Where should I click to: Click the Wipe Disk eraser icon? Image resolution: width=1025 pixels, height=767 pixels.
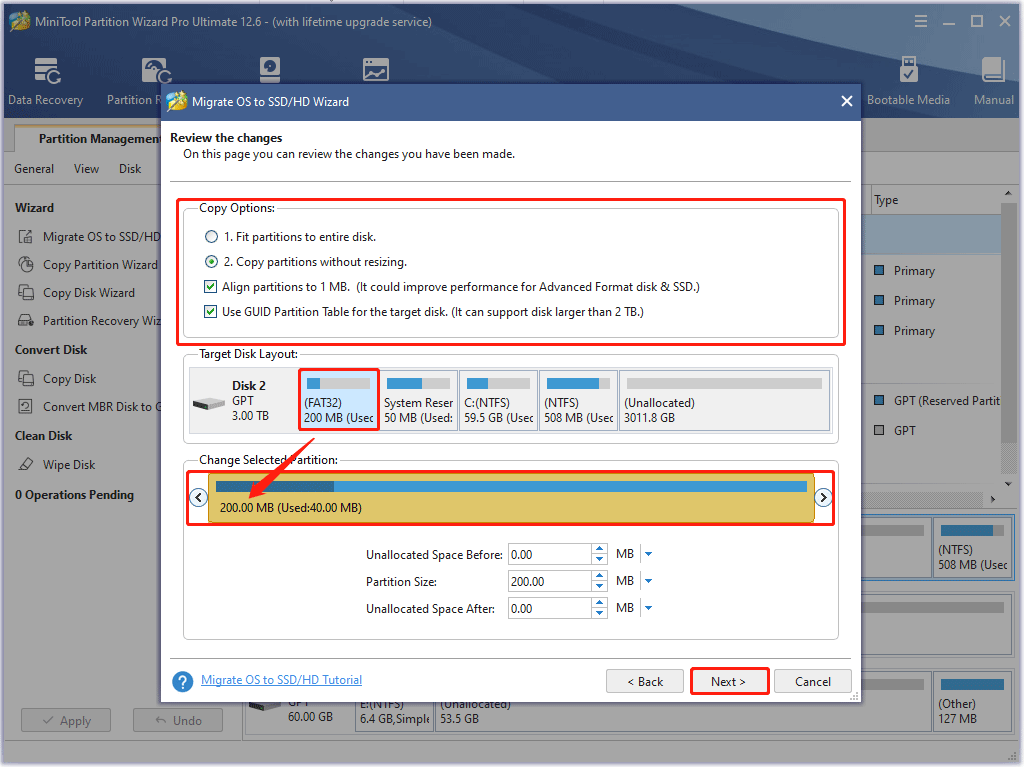click(x=26, y=464)
